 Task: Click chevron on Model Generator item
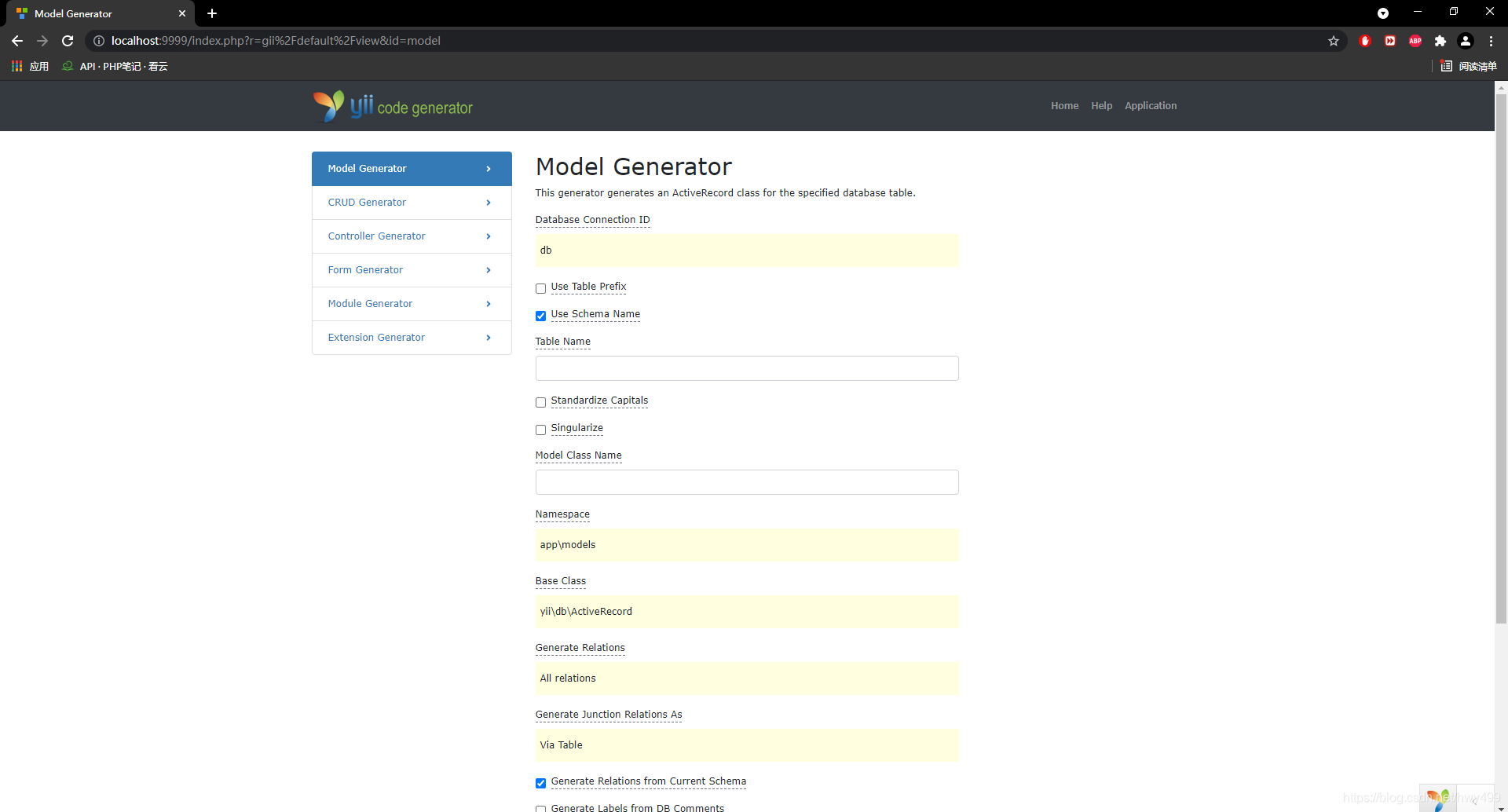tap(489, 169)
